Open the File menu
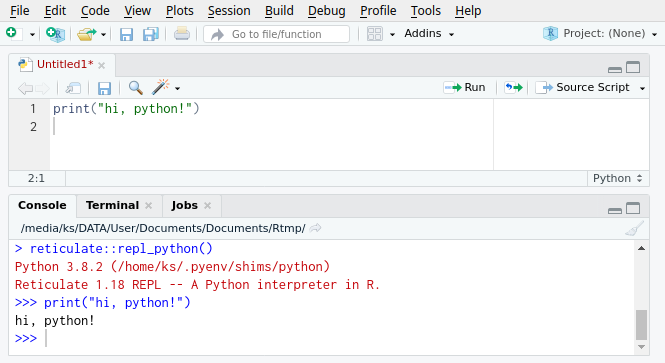The width and height of the screenshot is (665, 363). (20, 11)
